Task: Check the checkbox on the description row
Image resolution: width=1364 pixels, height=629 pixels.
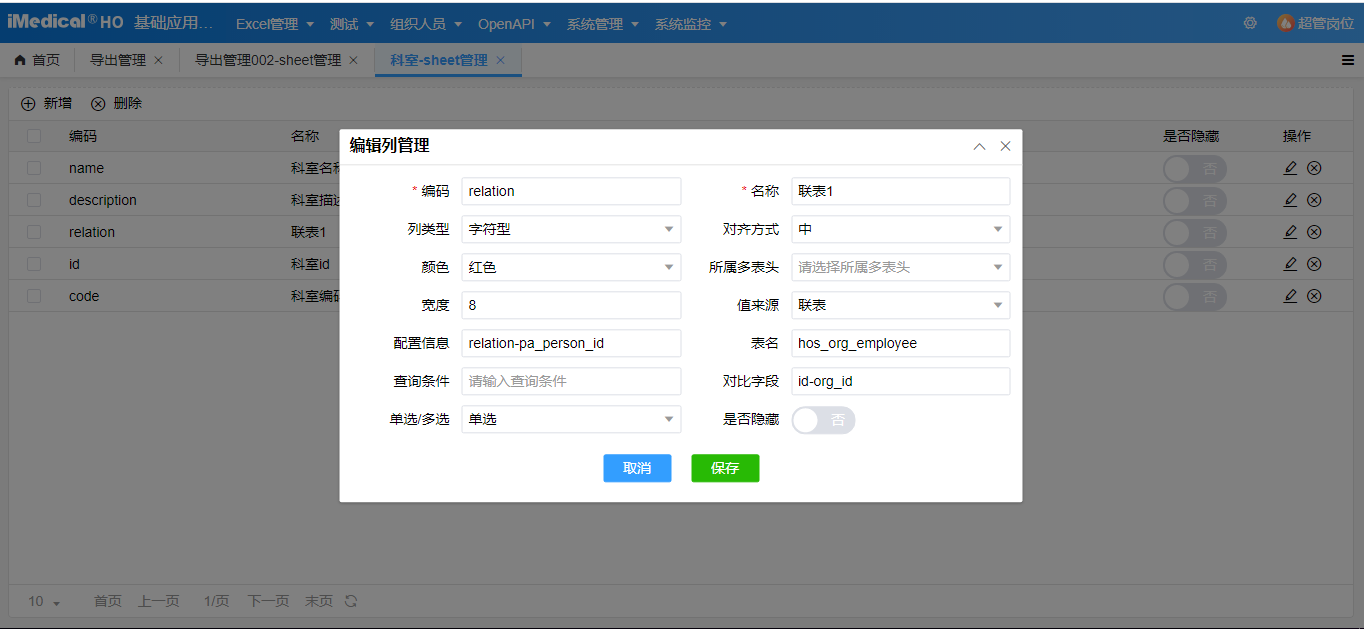Action: (x=33, y=200)
